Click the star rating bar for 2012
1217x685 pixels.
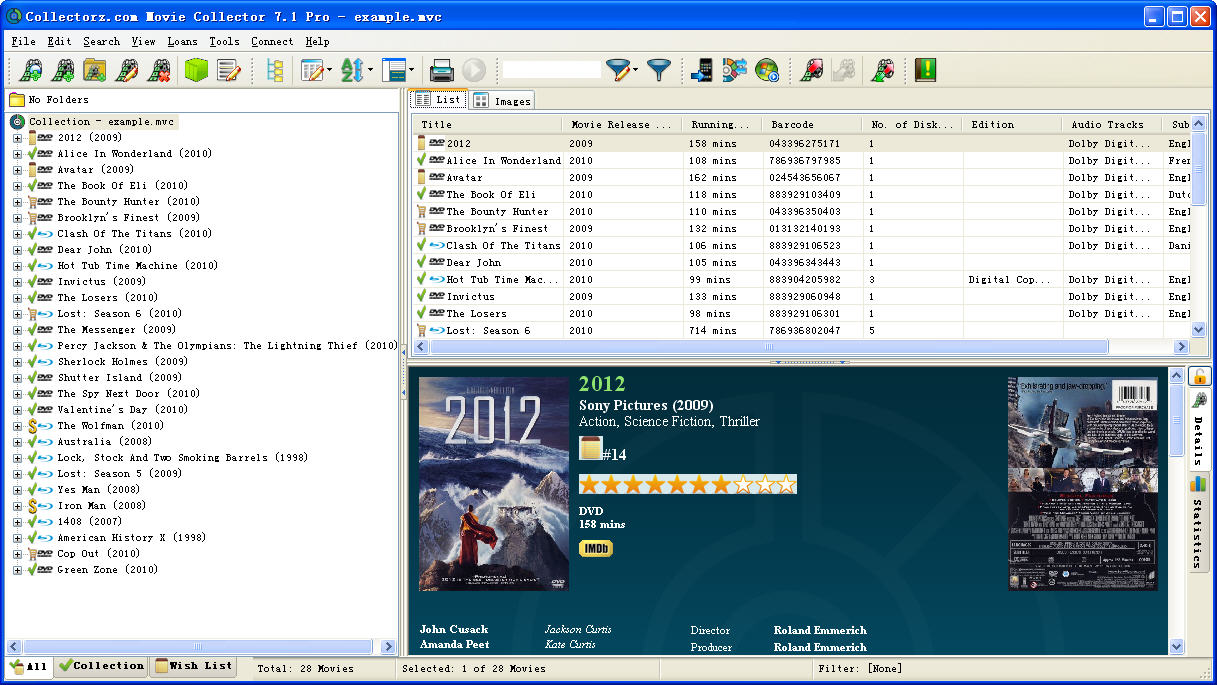[687, 485]
